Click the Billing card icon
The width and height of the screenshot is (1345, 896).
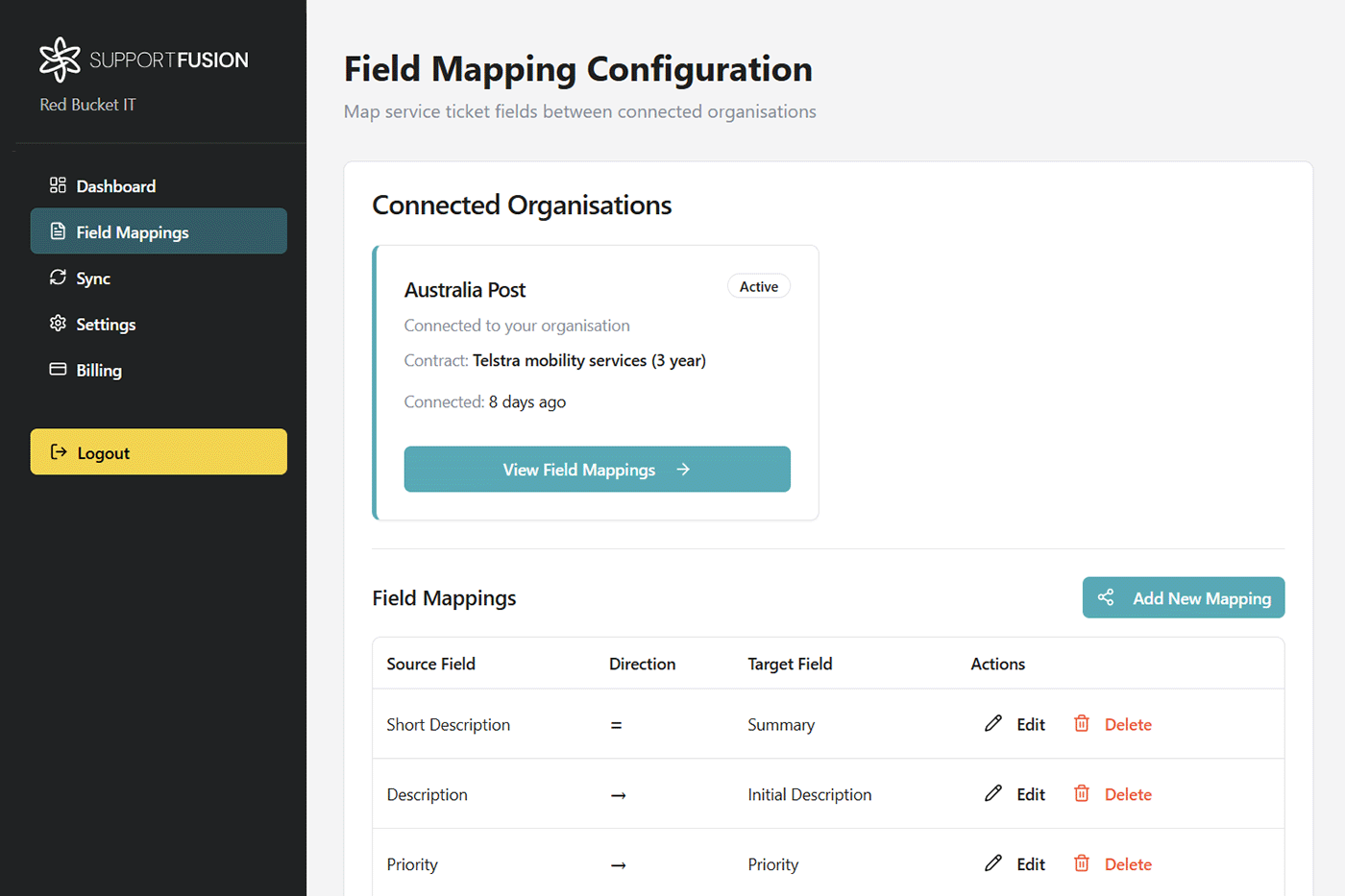(x=58, y=370)
